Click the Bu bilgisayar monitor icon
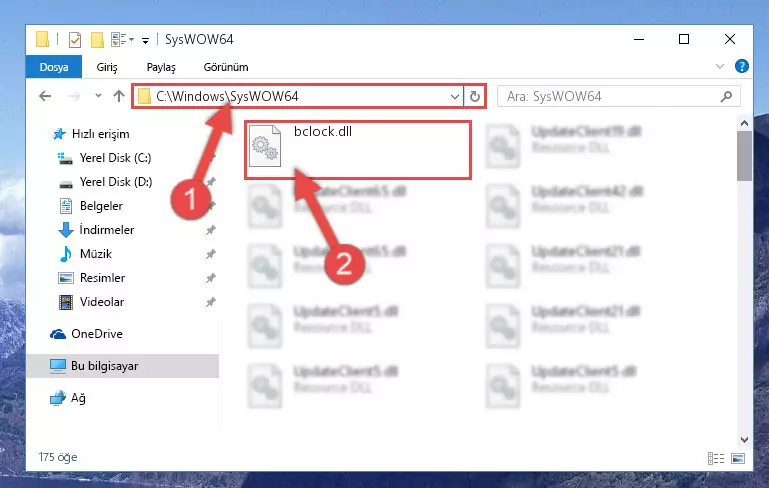Image resolution: width=769 pixels, height=488 pixels. coord(57,366)
